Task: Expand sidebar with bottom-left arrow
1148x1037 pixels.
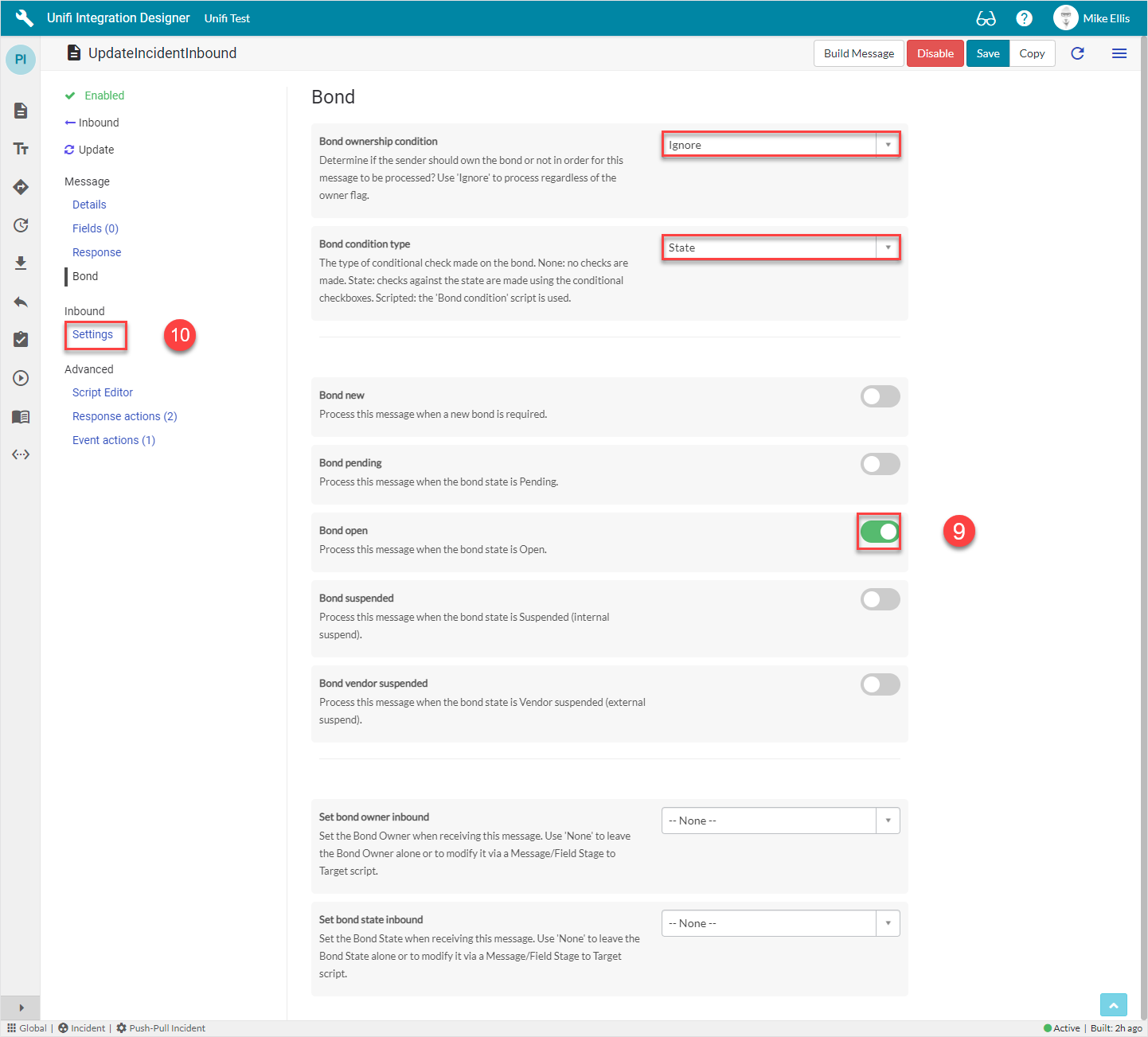Action: tap(21, 1008)
